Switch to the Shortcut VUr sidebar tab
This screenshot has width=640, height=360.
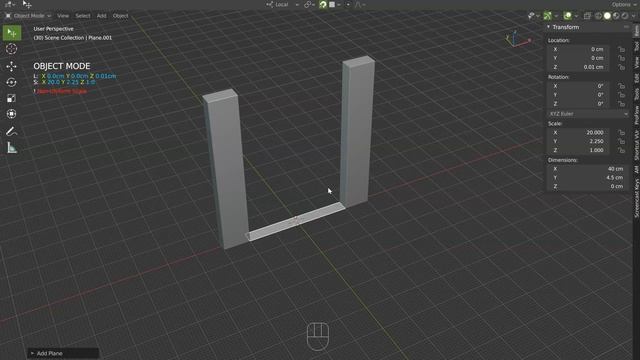636,145
